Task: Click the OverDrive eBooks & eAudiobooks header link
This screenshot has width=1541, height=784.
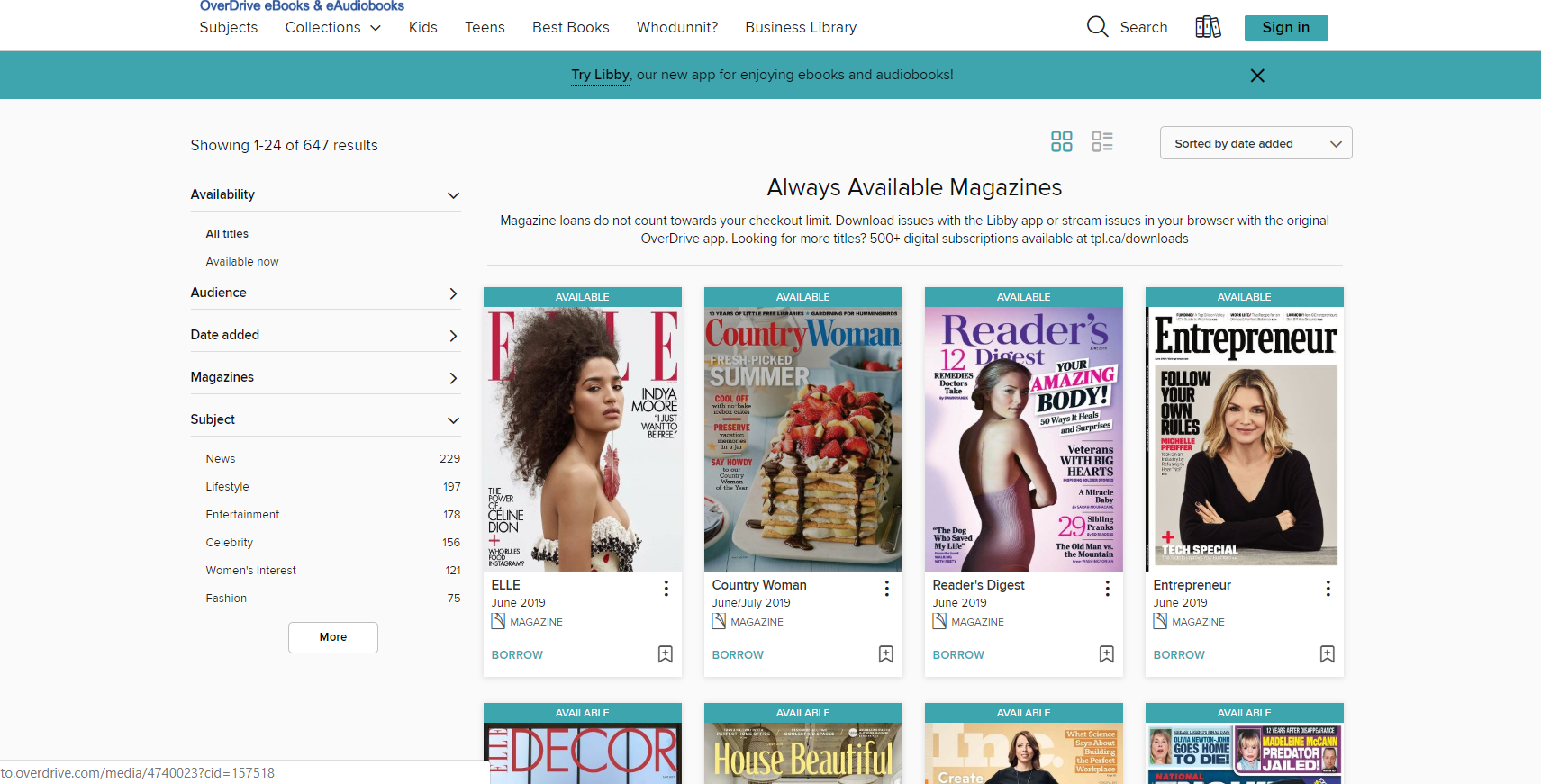Action: [x=302, y=6]
